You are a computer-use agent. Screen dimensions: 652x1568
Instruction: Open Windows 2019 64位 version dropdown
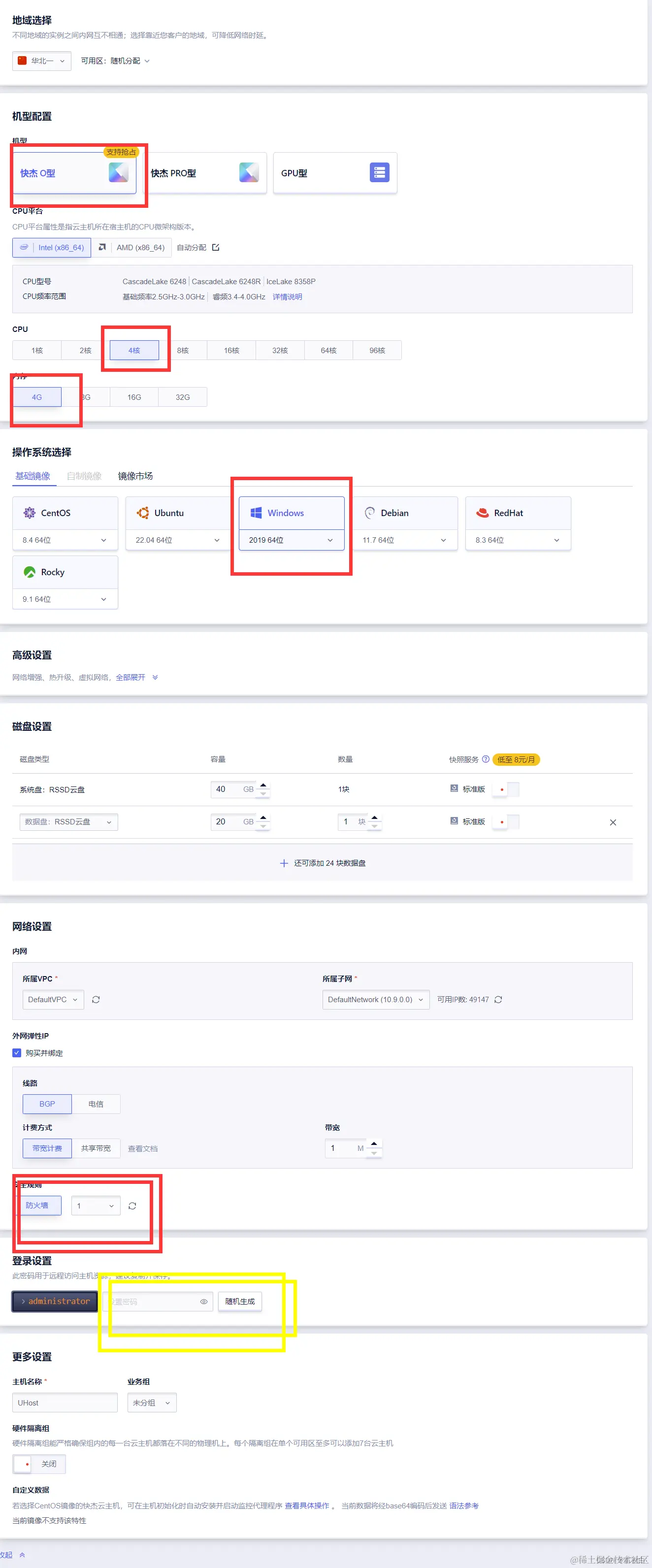[292, 541]
